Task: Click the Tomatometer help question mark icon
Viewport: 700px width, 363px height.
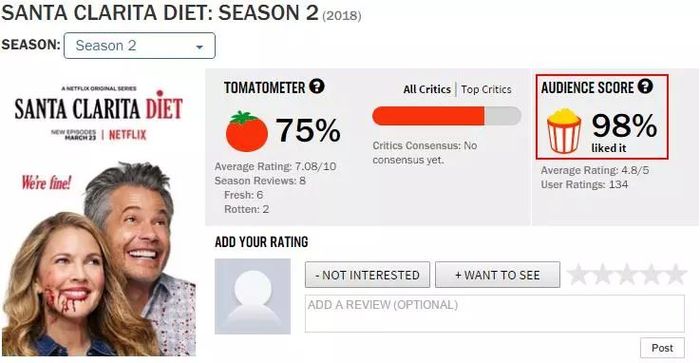Action: coord(317,86)
